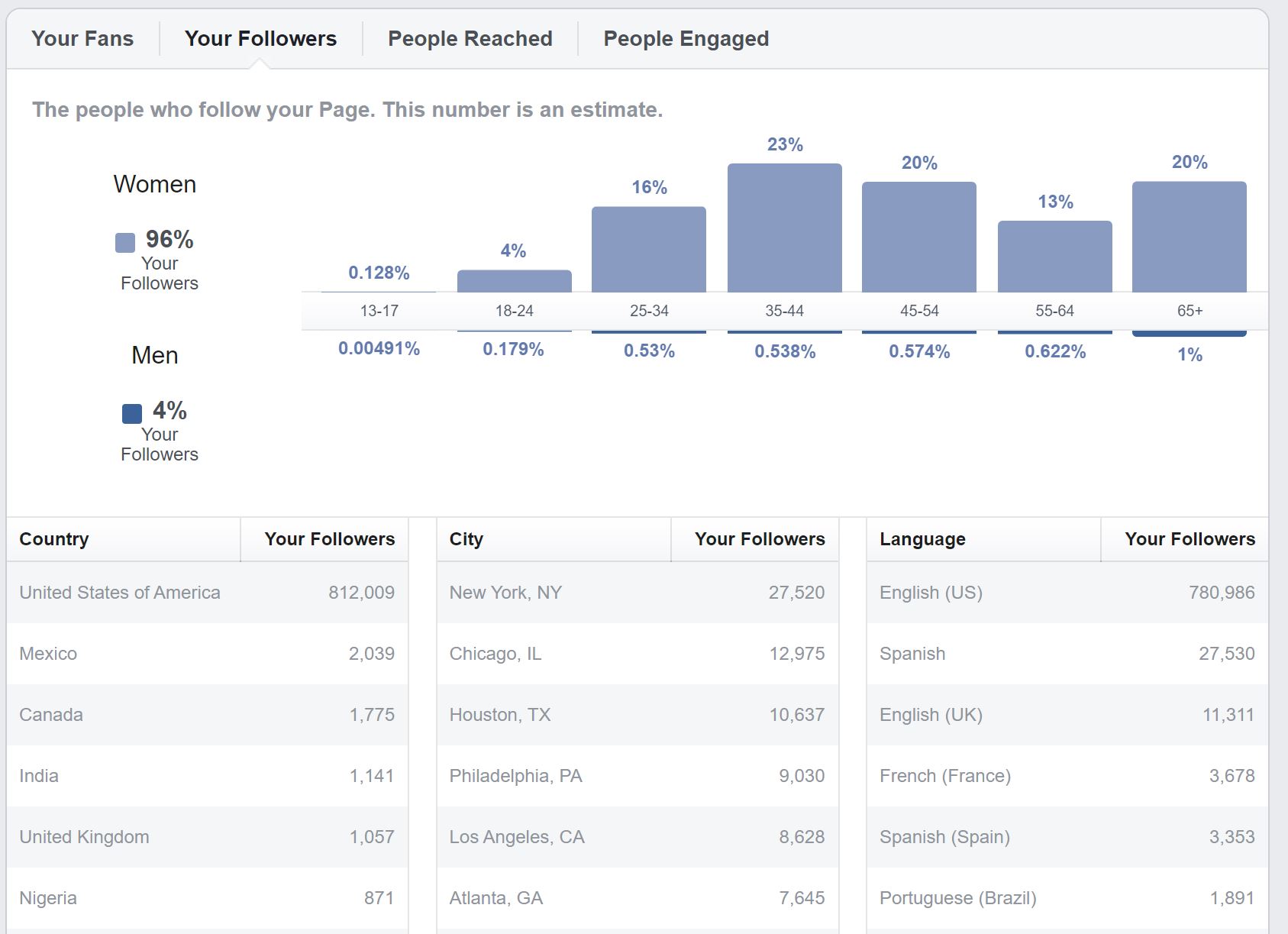Image resolution: width=1288 pixels, height=934 pixels.
Task: Switch to People Reached tab
Action: click(x=470, y=39)
